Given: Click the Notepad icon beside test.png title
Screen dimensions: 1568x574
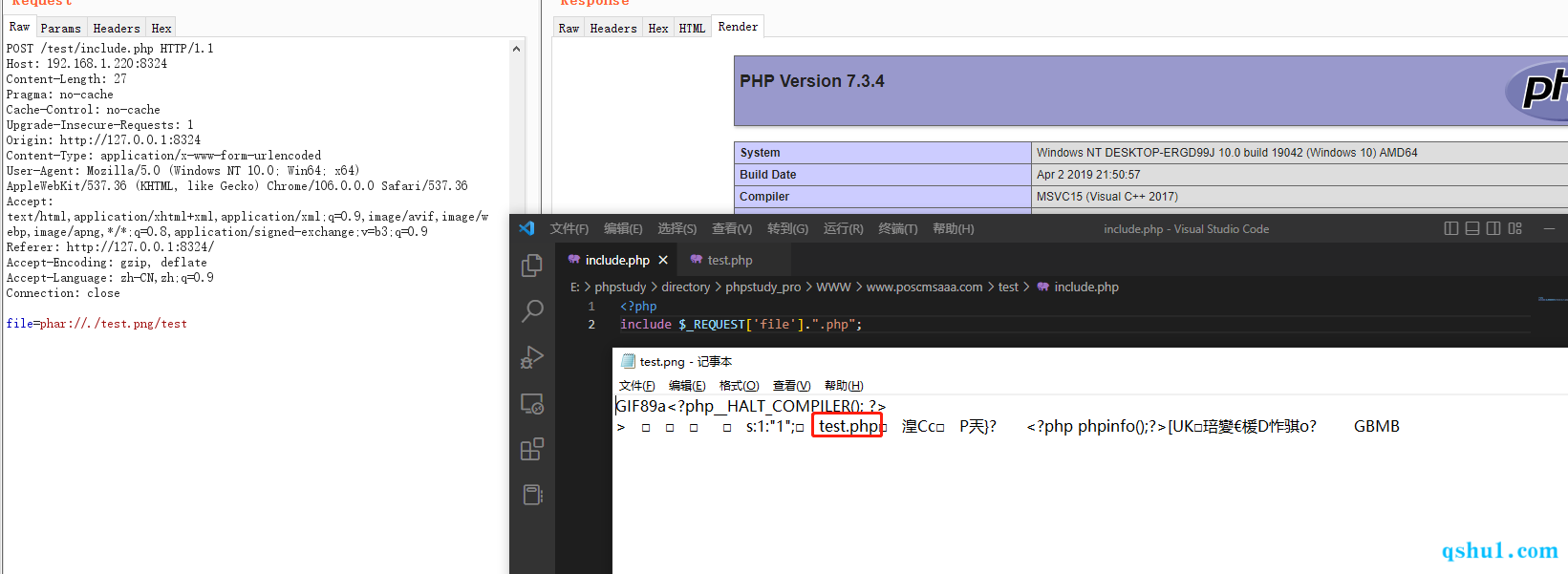Looking at the screenshot, I should [x=628, y=361].
